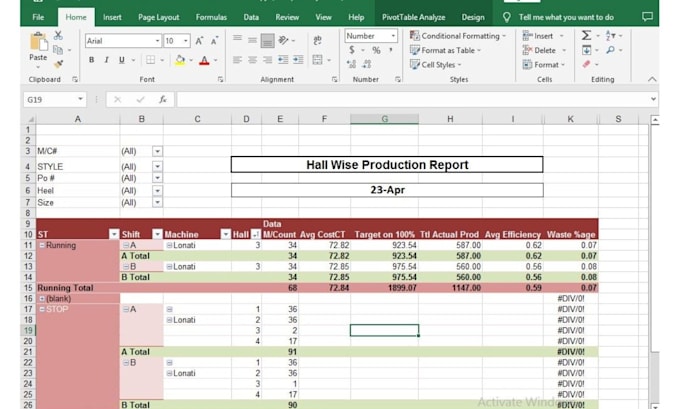680x409 pixels.
Task: Open the Heel filter dropdown
Action: click(x=157, y=191)
